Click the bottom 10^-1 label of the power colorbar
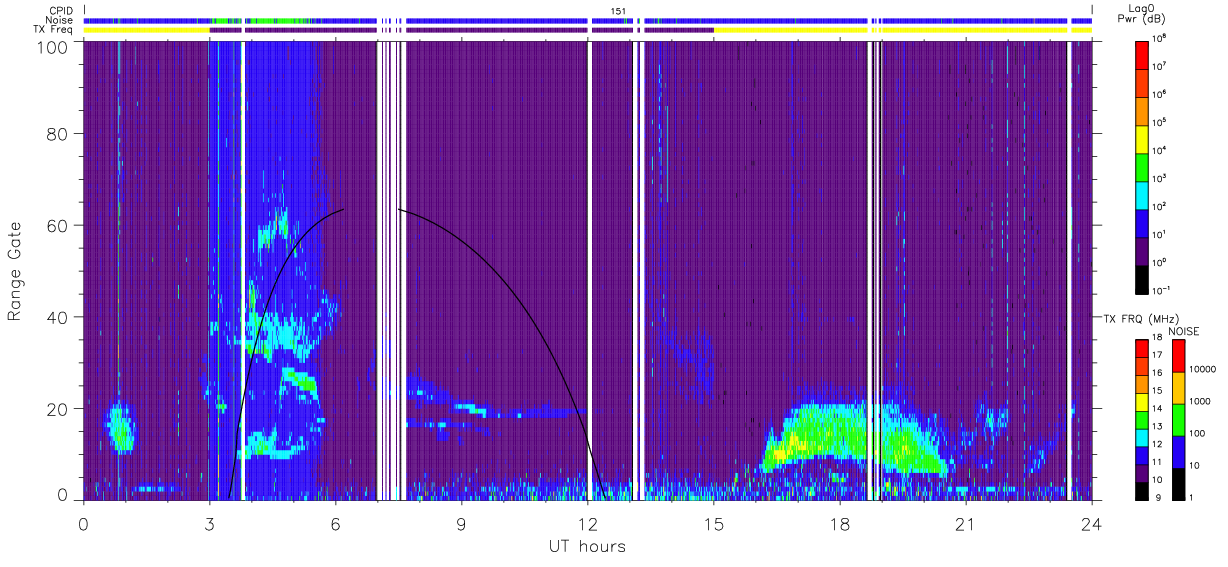1228x567 pixels. click(x=1160, y=290)
